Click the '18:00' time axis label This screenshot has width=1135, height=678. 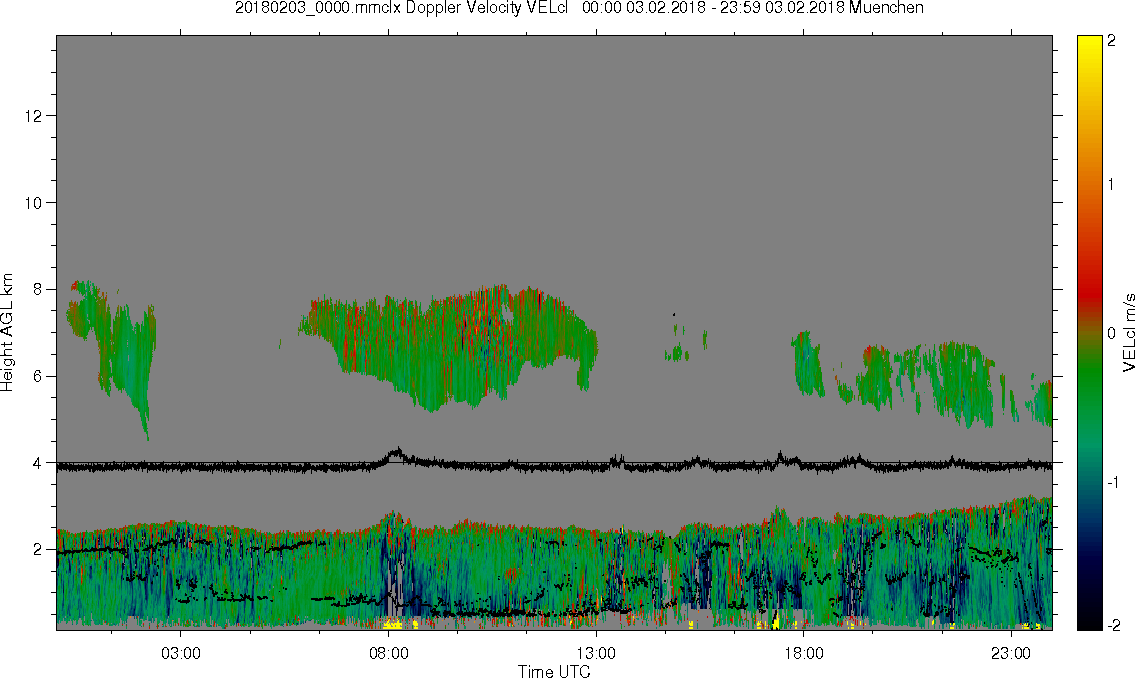pos(804,653)
